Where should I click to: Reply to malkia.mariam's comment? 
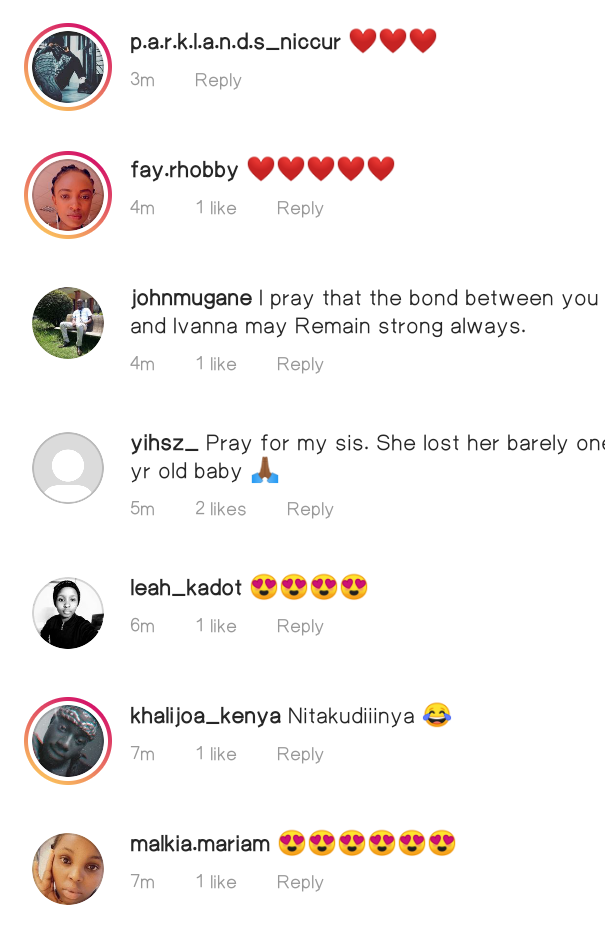[x=300, y=882]
